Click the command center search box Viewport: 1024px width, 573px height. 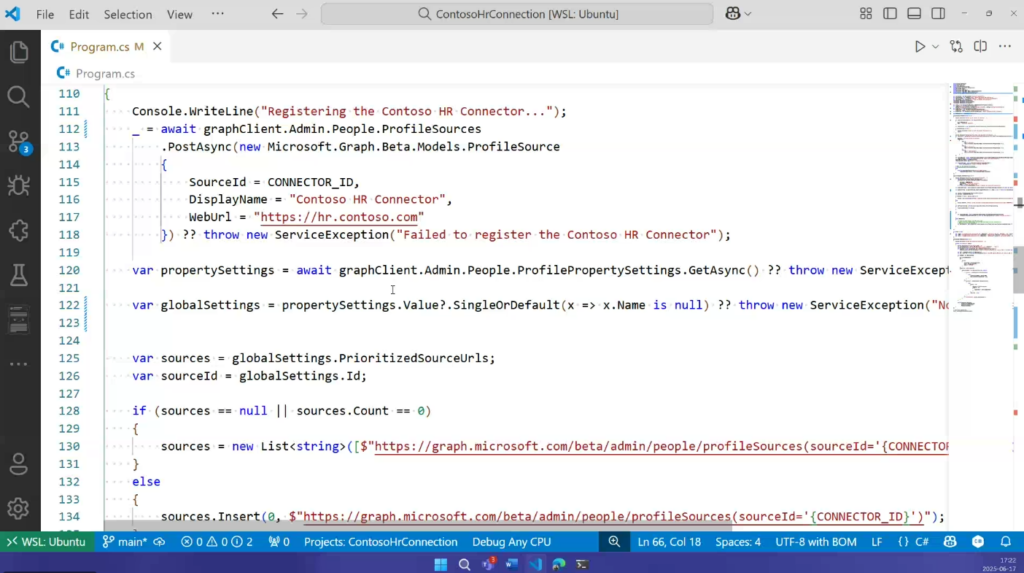point(517,14)
